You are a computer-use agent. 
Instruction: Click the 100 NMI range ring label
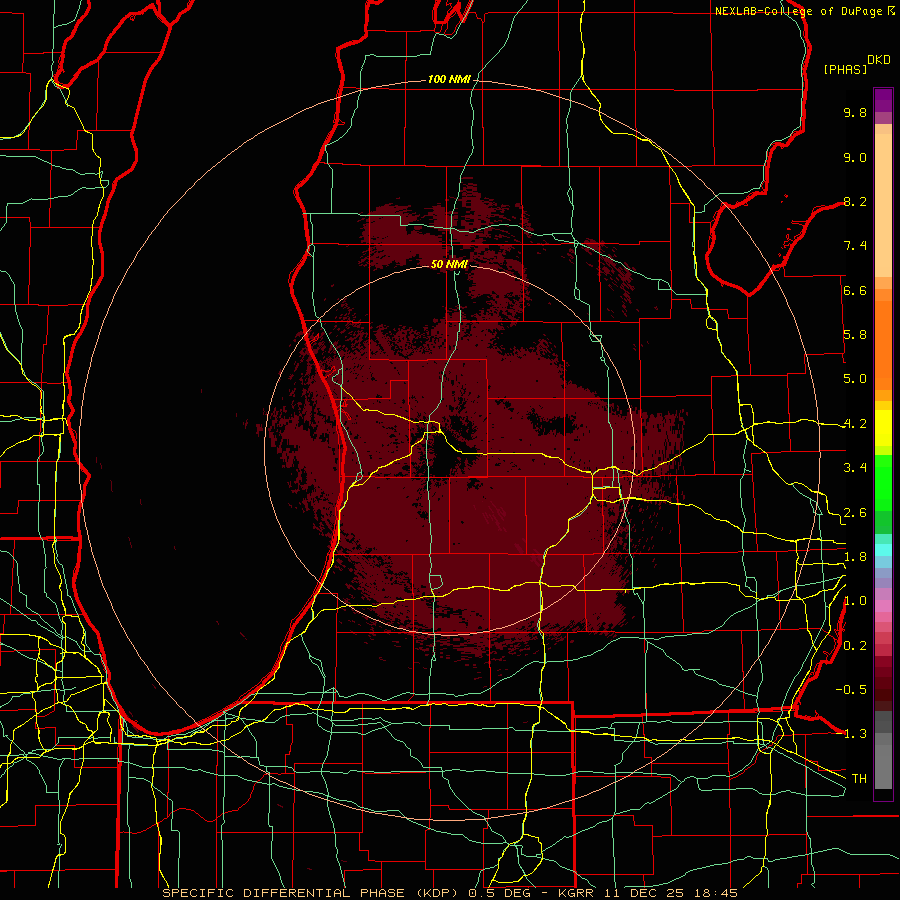[x=448, y=79]
